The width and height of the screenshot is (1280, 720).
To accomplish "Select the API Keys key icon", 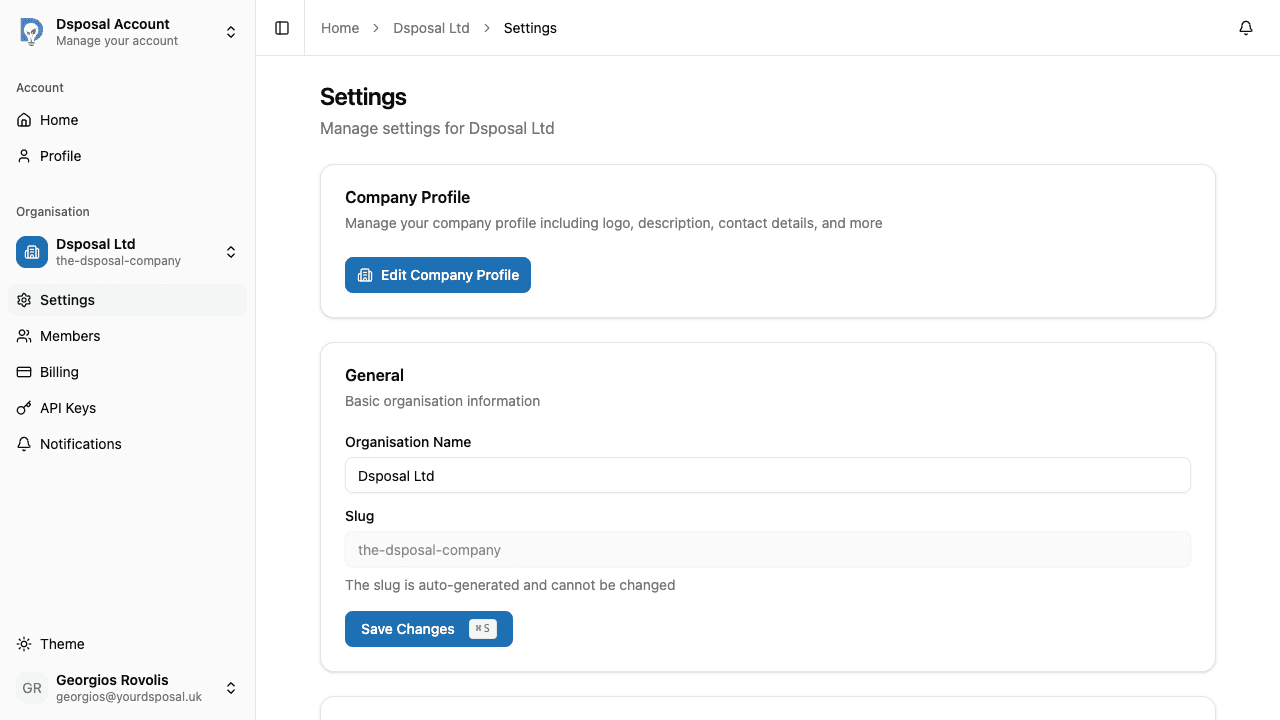I will click(x=24, y=408).
